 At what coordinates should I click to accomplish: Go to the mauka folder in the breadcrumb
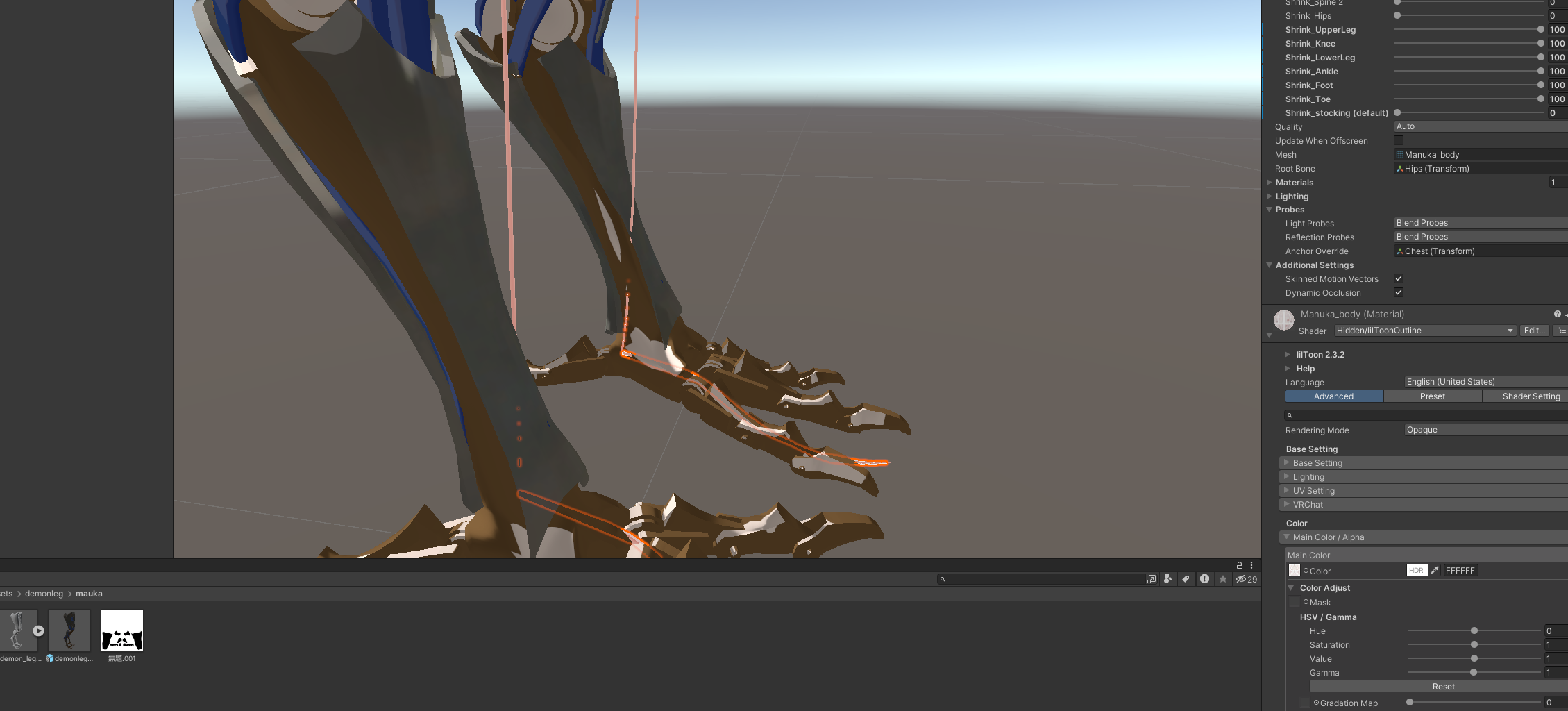click(x=89, y=594)
